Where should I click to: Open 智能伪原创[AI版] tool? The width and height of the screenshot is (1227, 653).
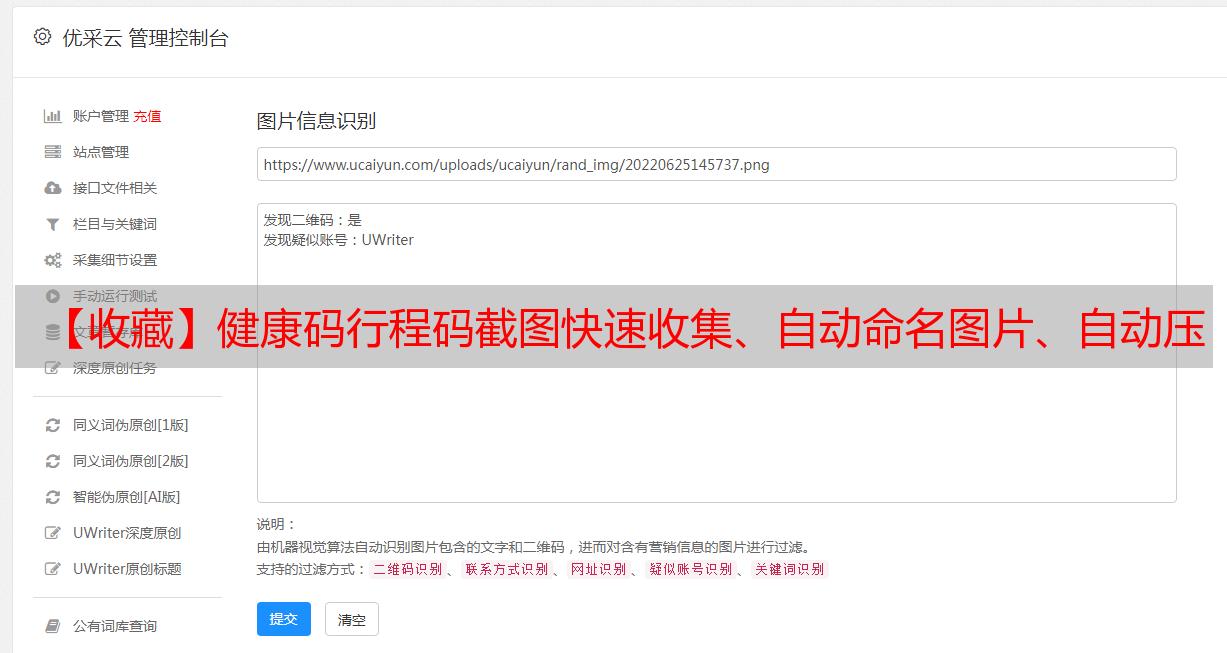coord(127,497)
